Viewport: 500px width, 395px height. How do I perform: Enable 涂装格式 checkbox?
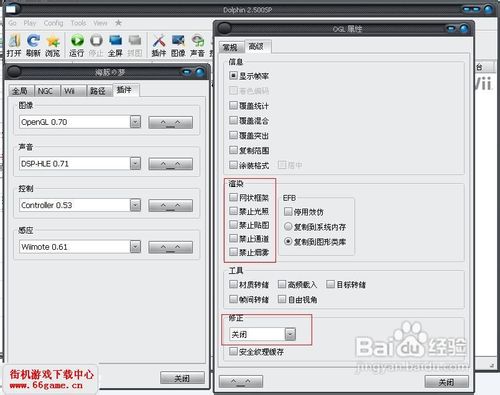(233, 165)
